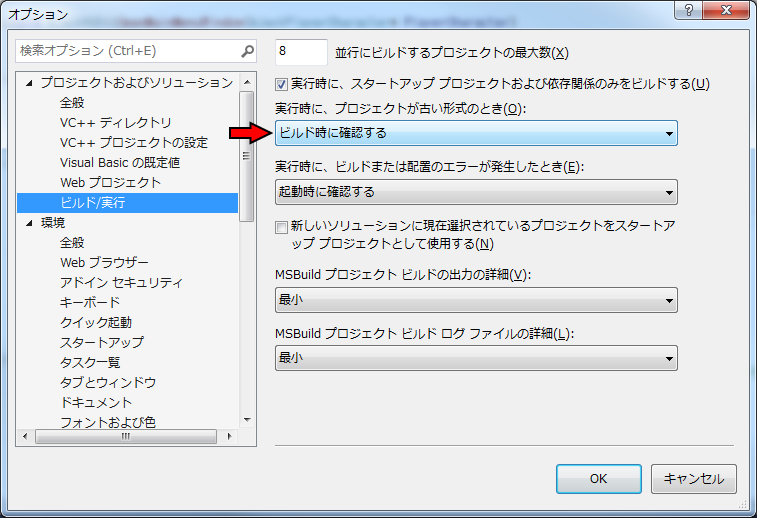The width and height of the screenshot is (757, 518).
Task: Open MSBuild ビルド ログ ファイルの詳細 dropdown
Action: [476, 358]
